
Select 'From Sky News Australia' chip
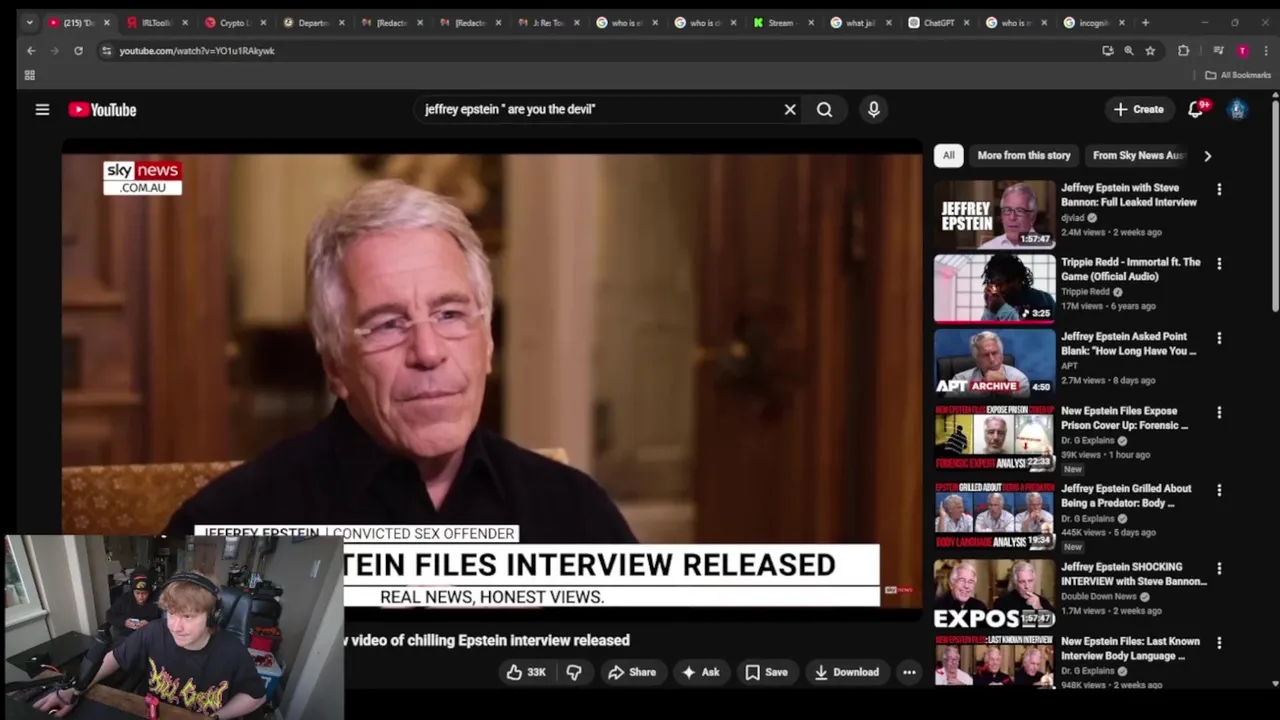click(1138, 155)
